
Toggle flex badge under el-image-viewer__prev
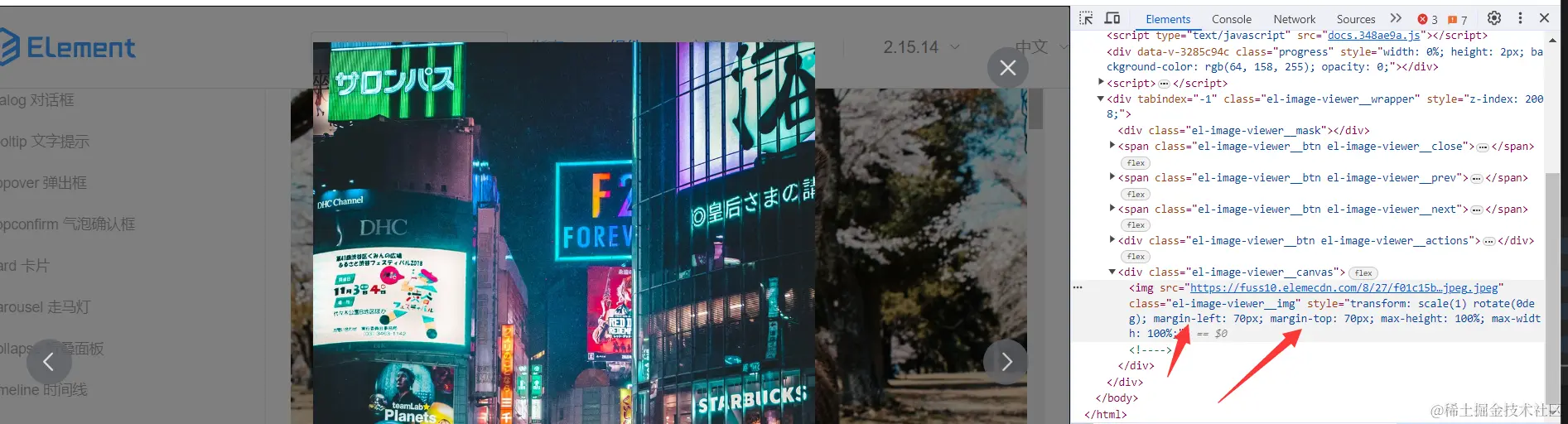(1136, 195)
